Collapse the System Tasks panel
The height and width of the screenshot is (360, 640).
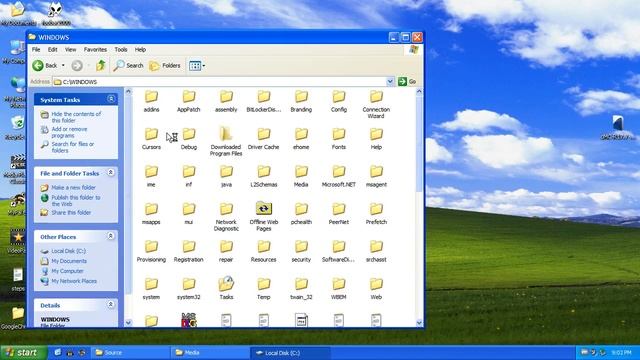[111, 99]
